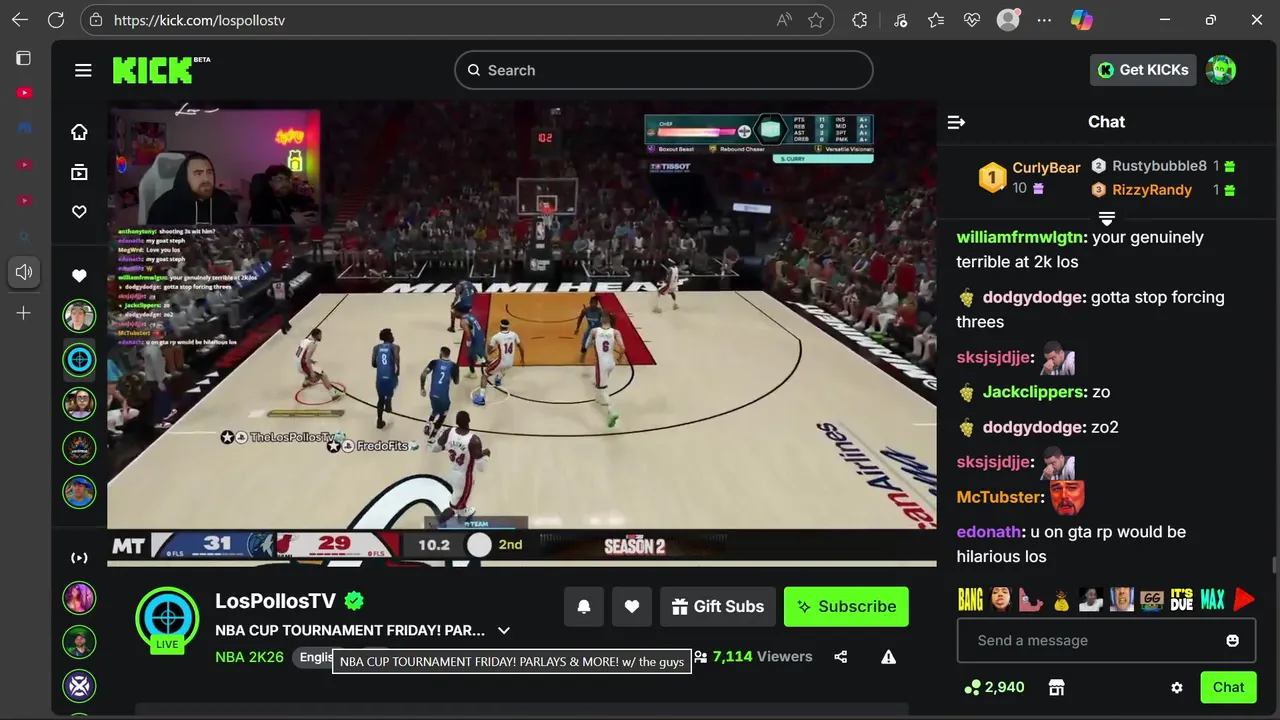Open browser profile avatar

(x=1008, y=20)
